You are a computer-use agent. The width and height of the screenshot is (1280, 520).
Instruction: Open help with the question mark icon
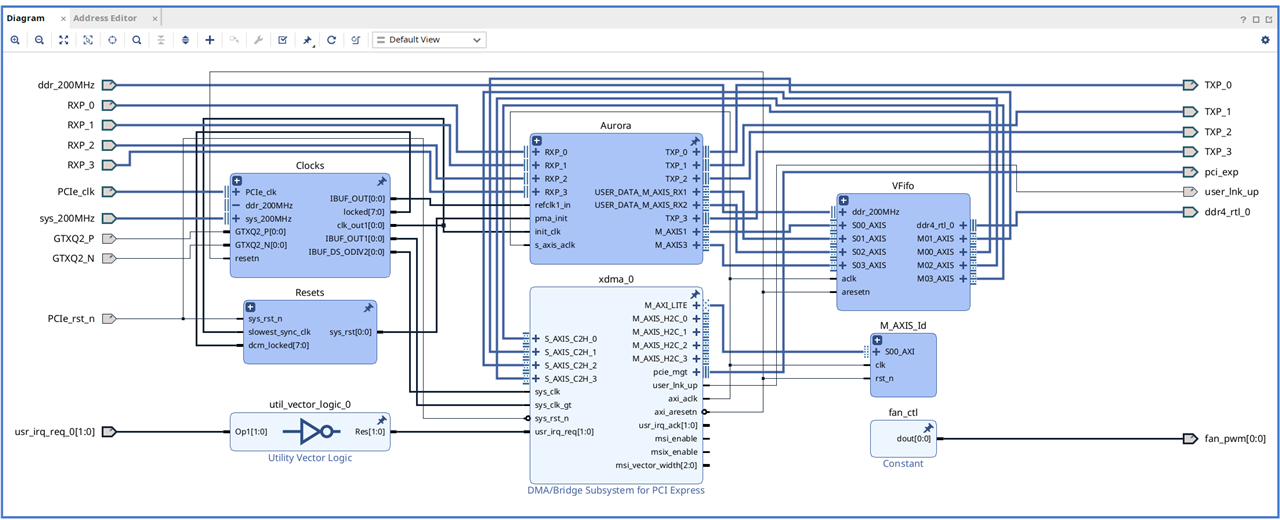click(1243, 19)
